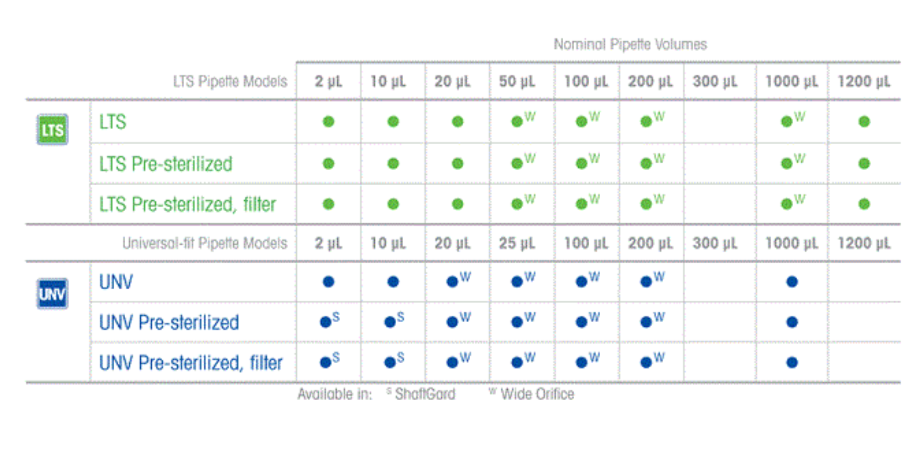Click green dot for LTS Pre-sterilized, filter 20 µL

tap(457, 204)
